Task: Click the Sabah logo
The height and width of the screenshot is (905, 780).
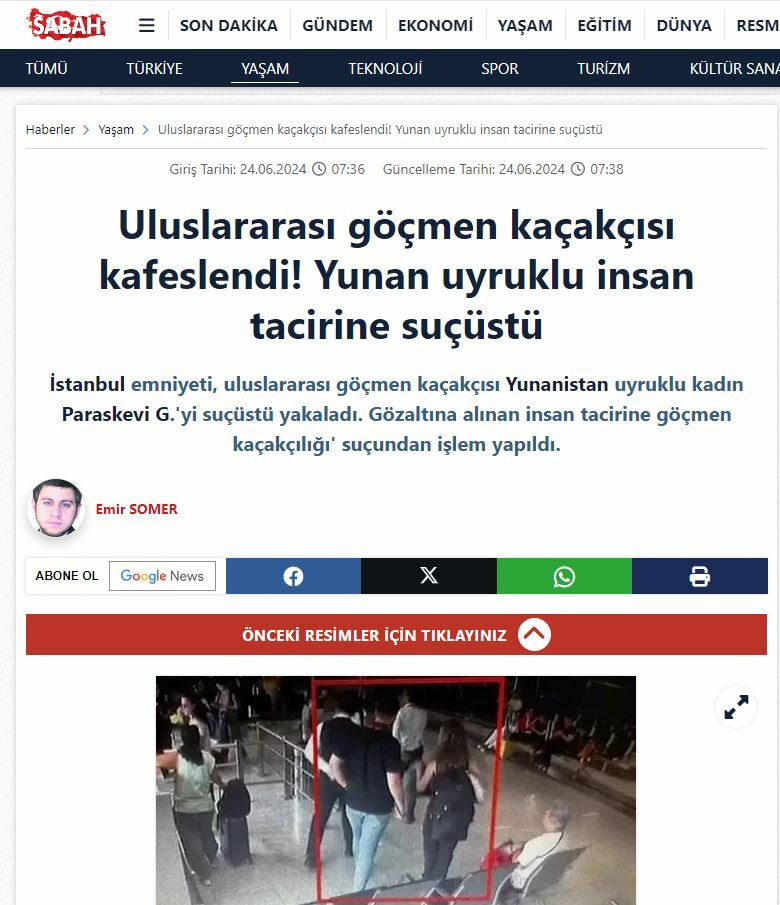Action: click(66, 25)
